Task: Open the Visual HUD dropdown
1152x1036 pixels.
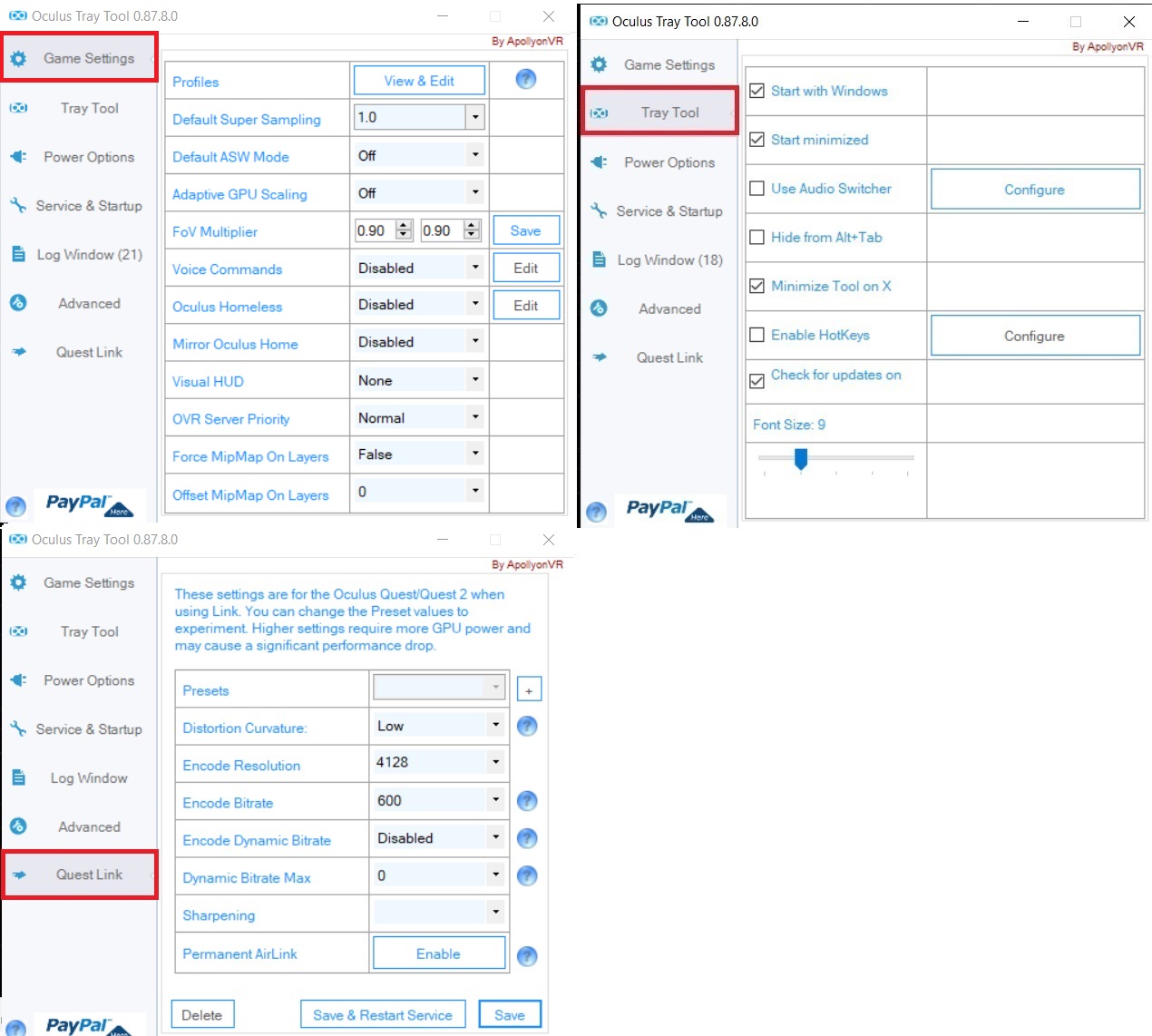Action: 475,380
